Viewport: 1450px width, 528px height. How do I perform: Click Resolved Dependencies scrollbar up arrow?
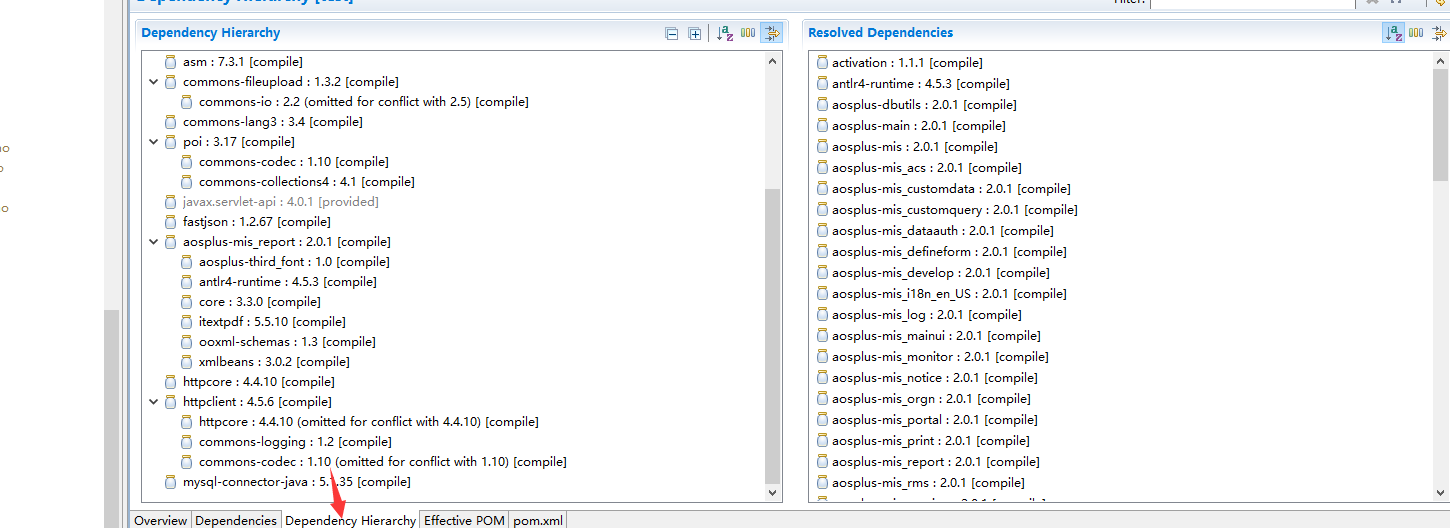[1441, 61]
